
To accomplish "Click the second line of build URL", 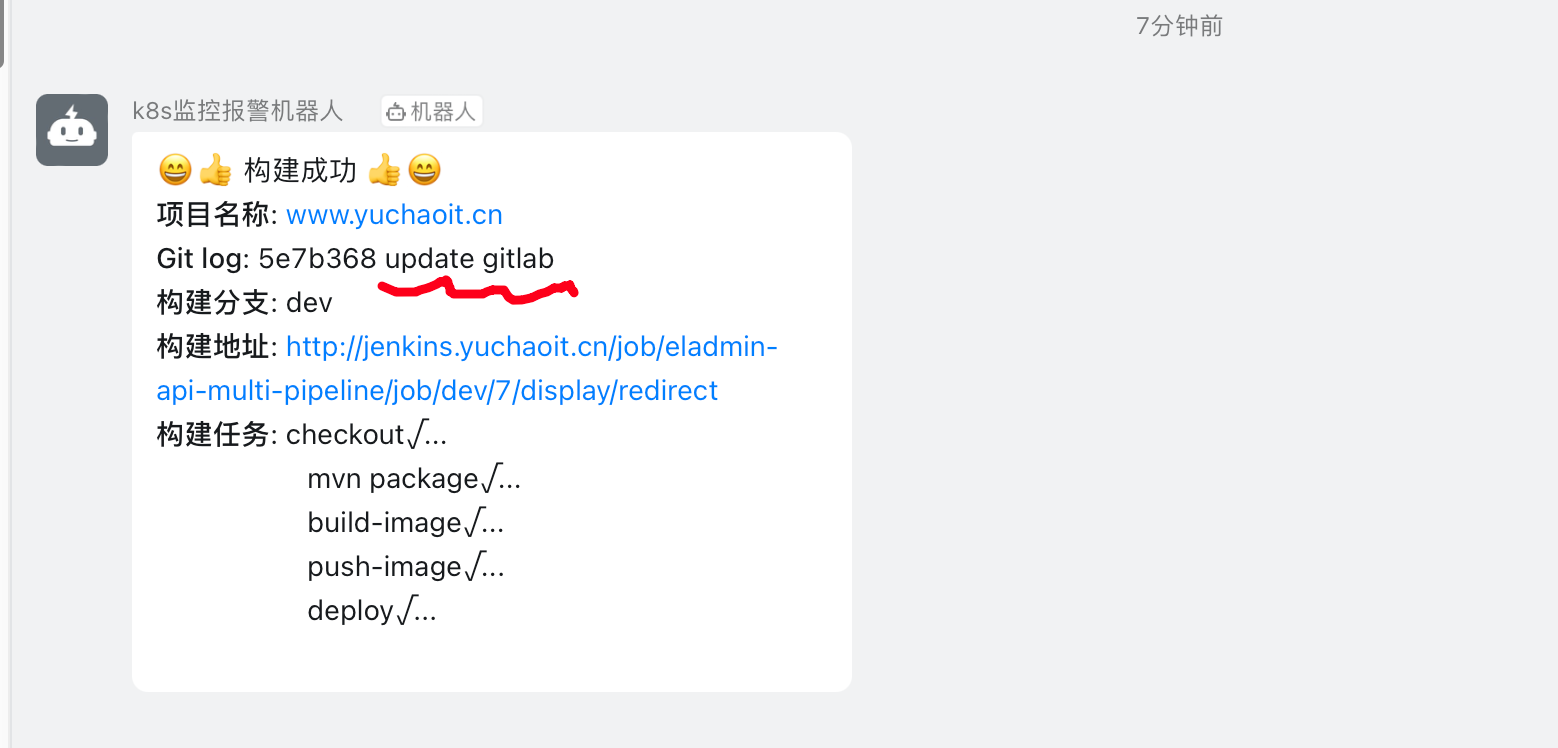I will click(x=437, y=391).
